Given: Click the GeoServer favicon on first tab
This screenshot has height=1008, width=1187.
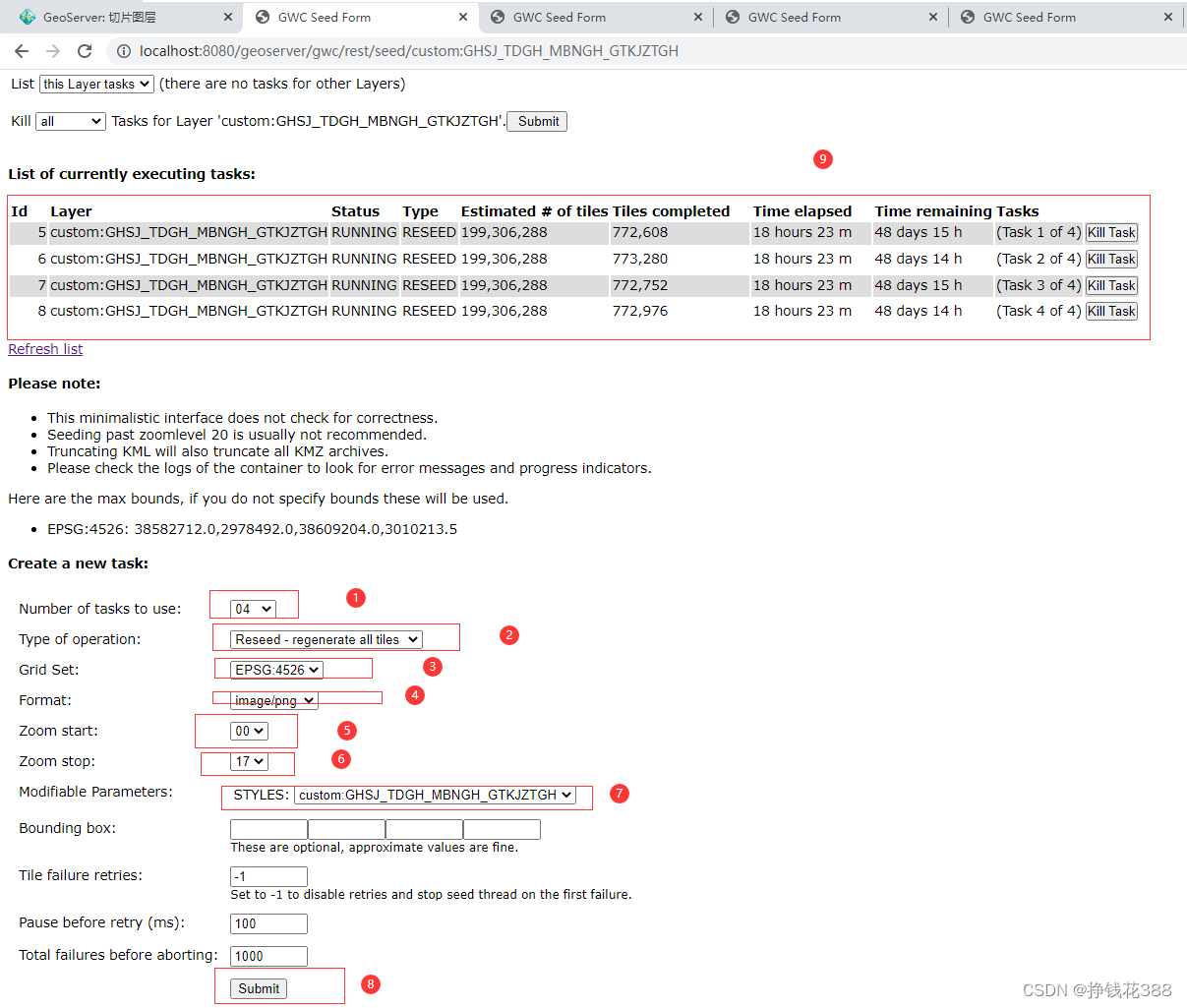Looking at the screenshot, I should [x=29, y=17].
